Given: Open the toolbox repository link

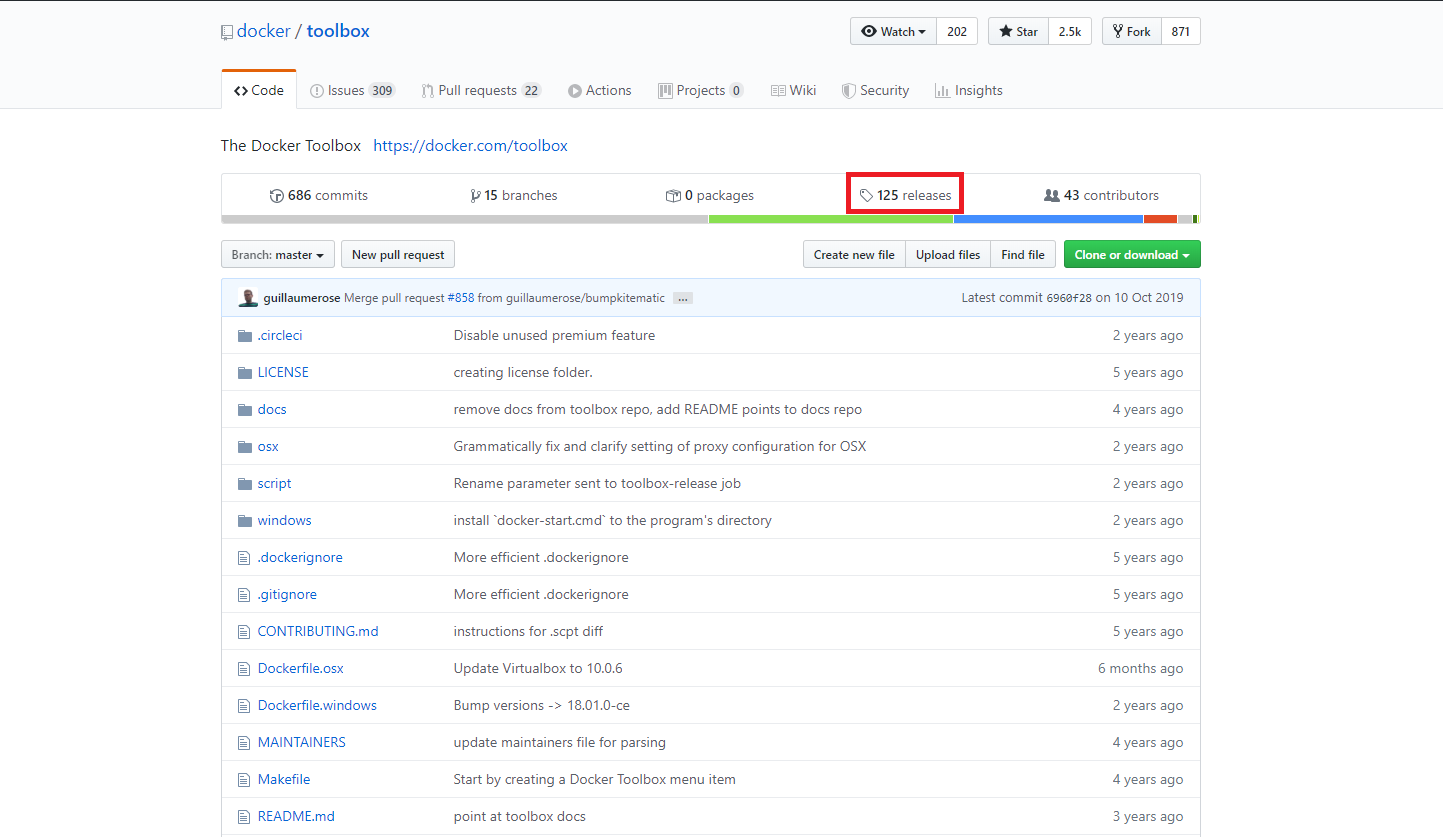Looking at the screenshot, I should coord(338,31).
